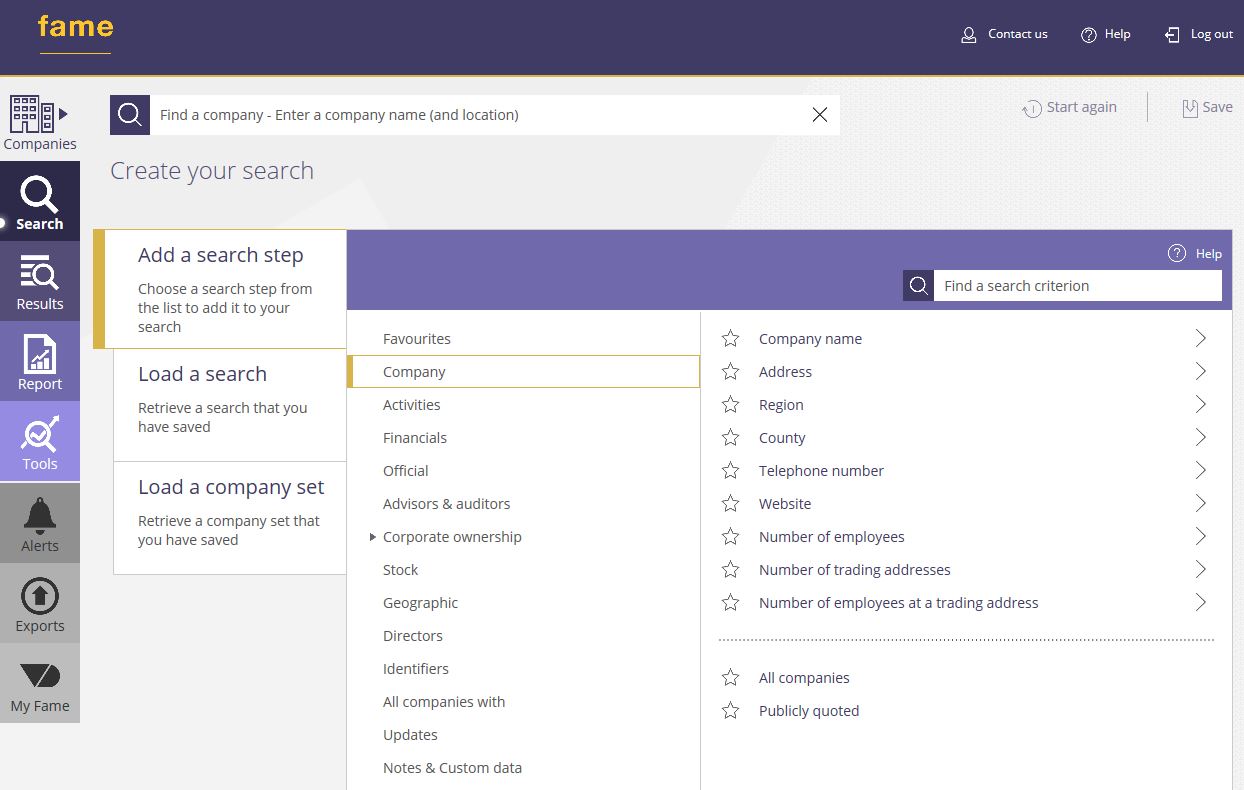Expand the Region criterion chevron
This screenshot has height=790, width=1244.
point(1200,405)
